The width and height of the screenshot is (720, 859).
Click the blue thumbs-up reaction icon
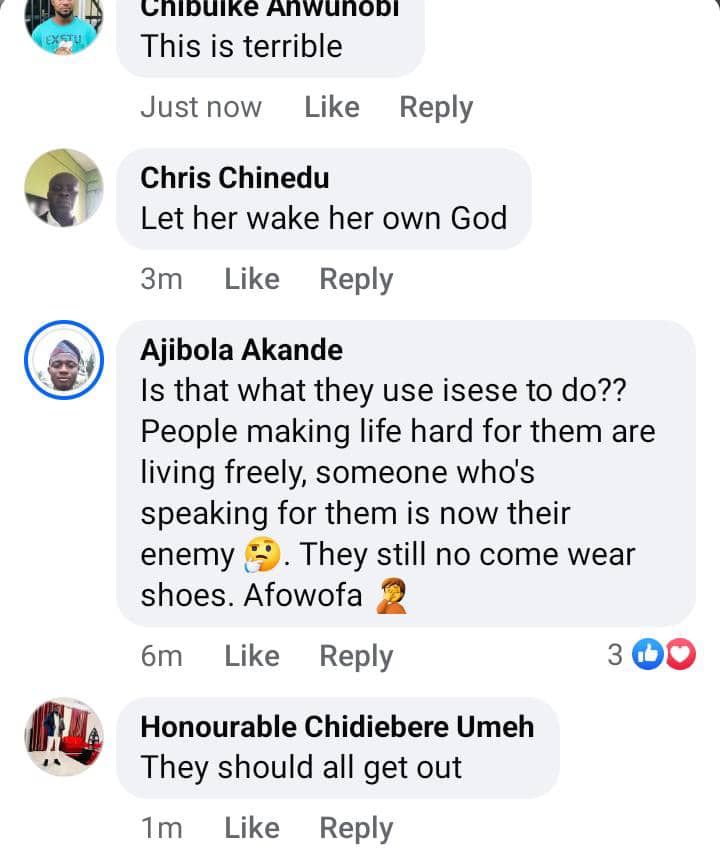click(x=650, y=655)
